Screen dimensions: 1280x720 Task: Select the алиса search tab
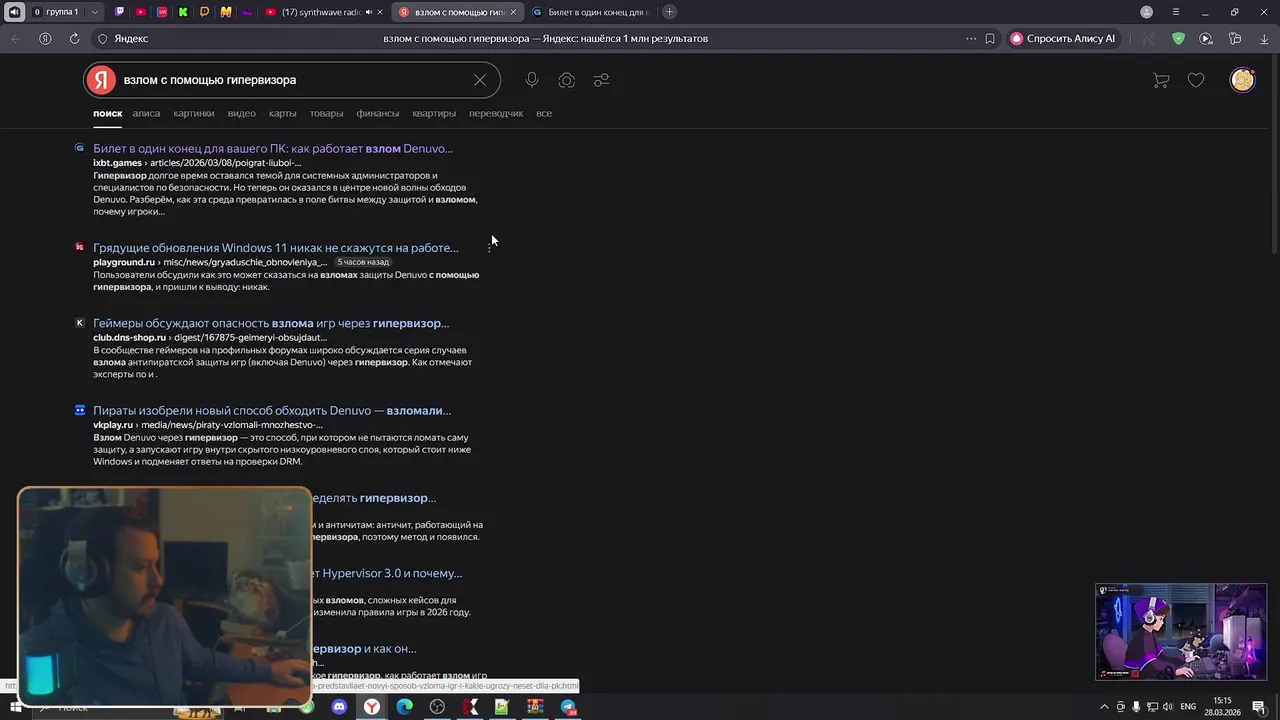[x=146, y=113]
